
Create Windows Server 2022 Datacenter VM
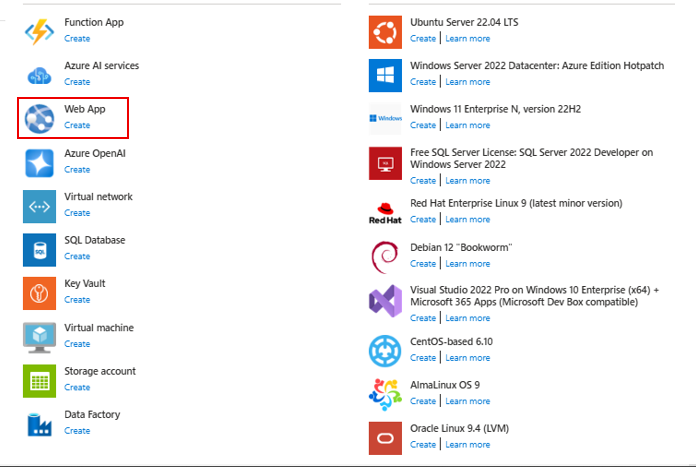[423, 82]
